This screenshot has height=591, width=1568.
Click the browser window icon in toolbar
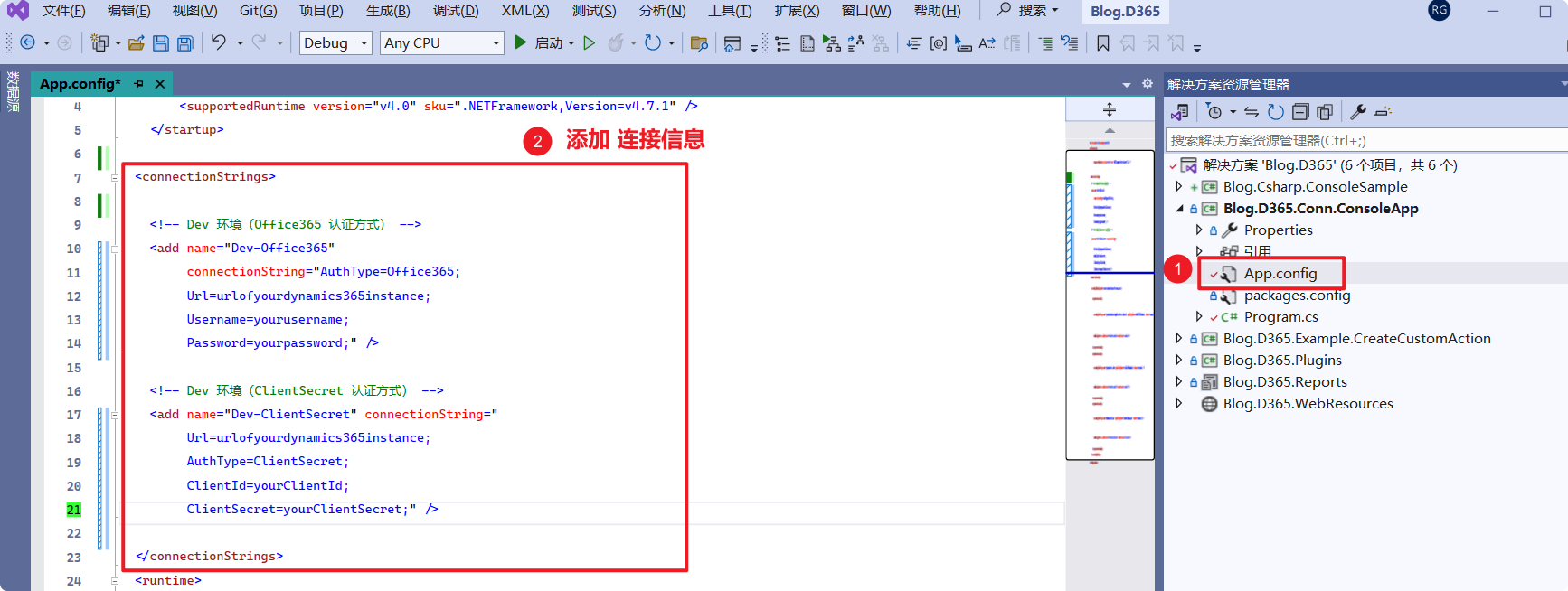pos(732,42)
